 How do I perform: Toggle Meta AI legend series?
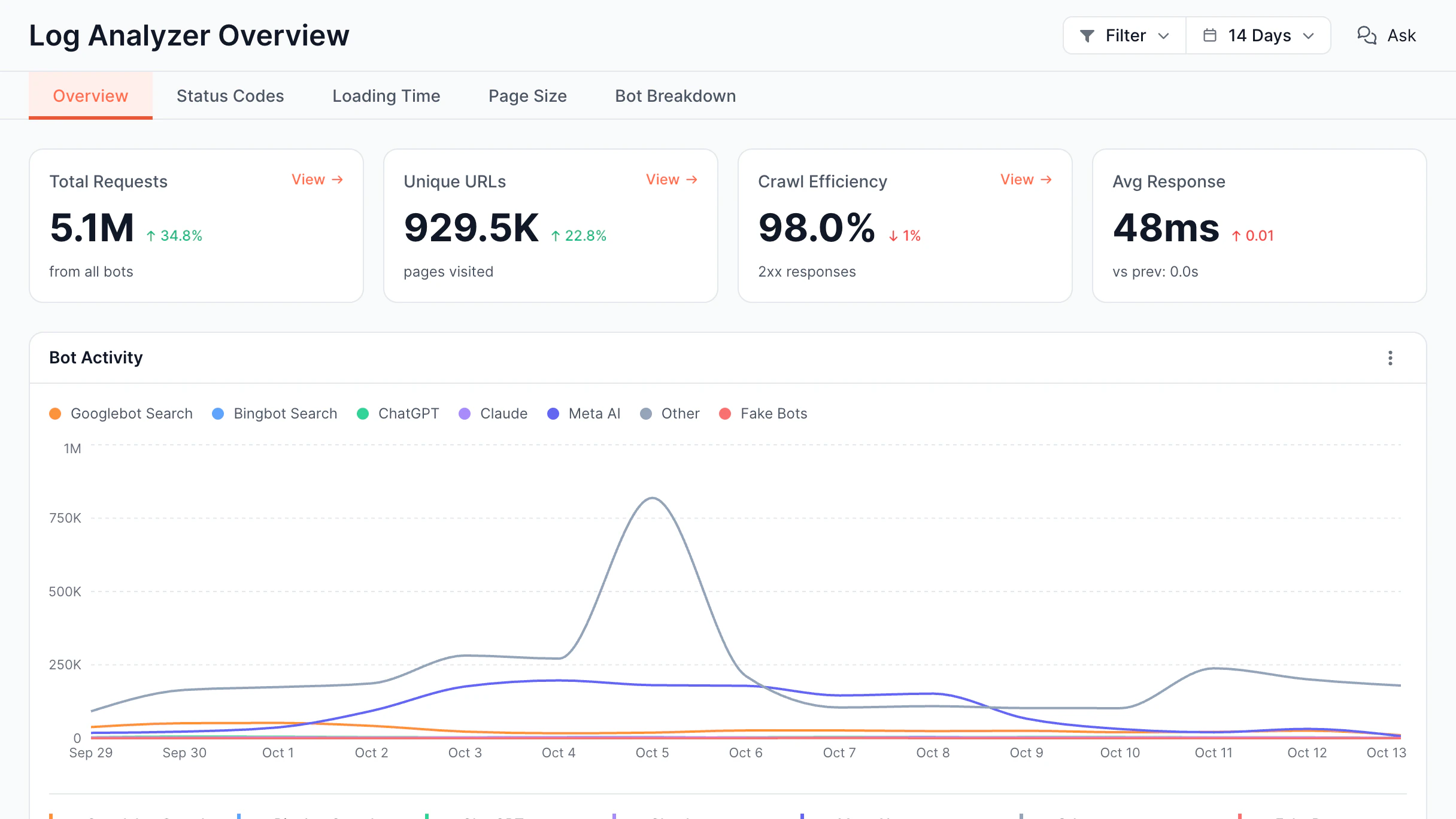click(584, 414)
